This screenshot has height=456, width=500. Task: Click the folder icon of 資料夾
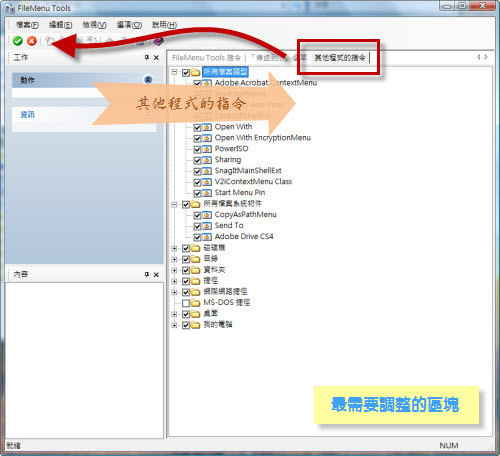[x=196, y=270]
